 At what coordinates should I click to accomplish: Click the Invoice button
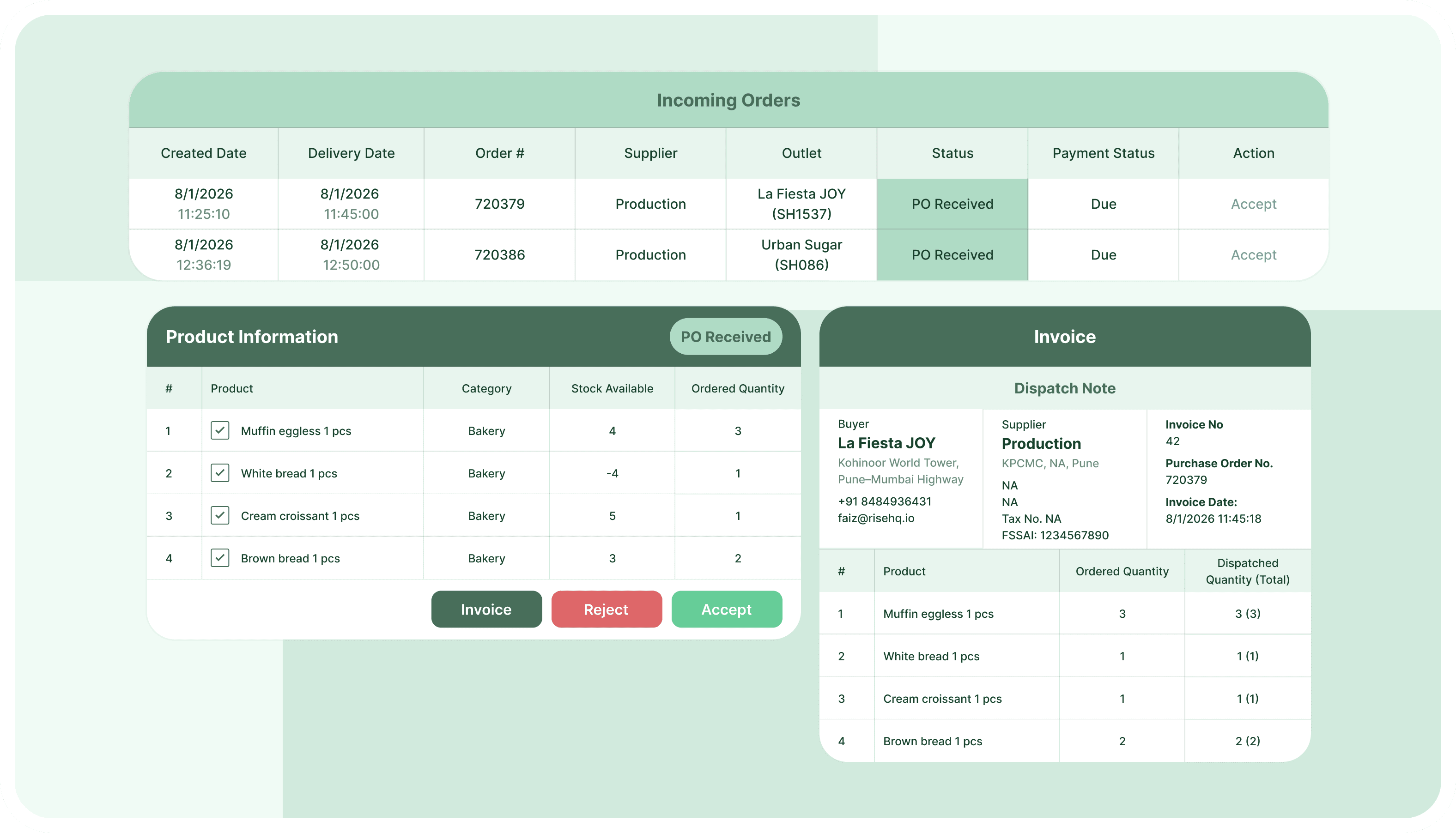point(486,610)
